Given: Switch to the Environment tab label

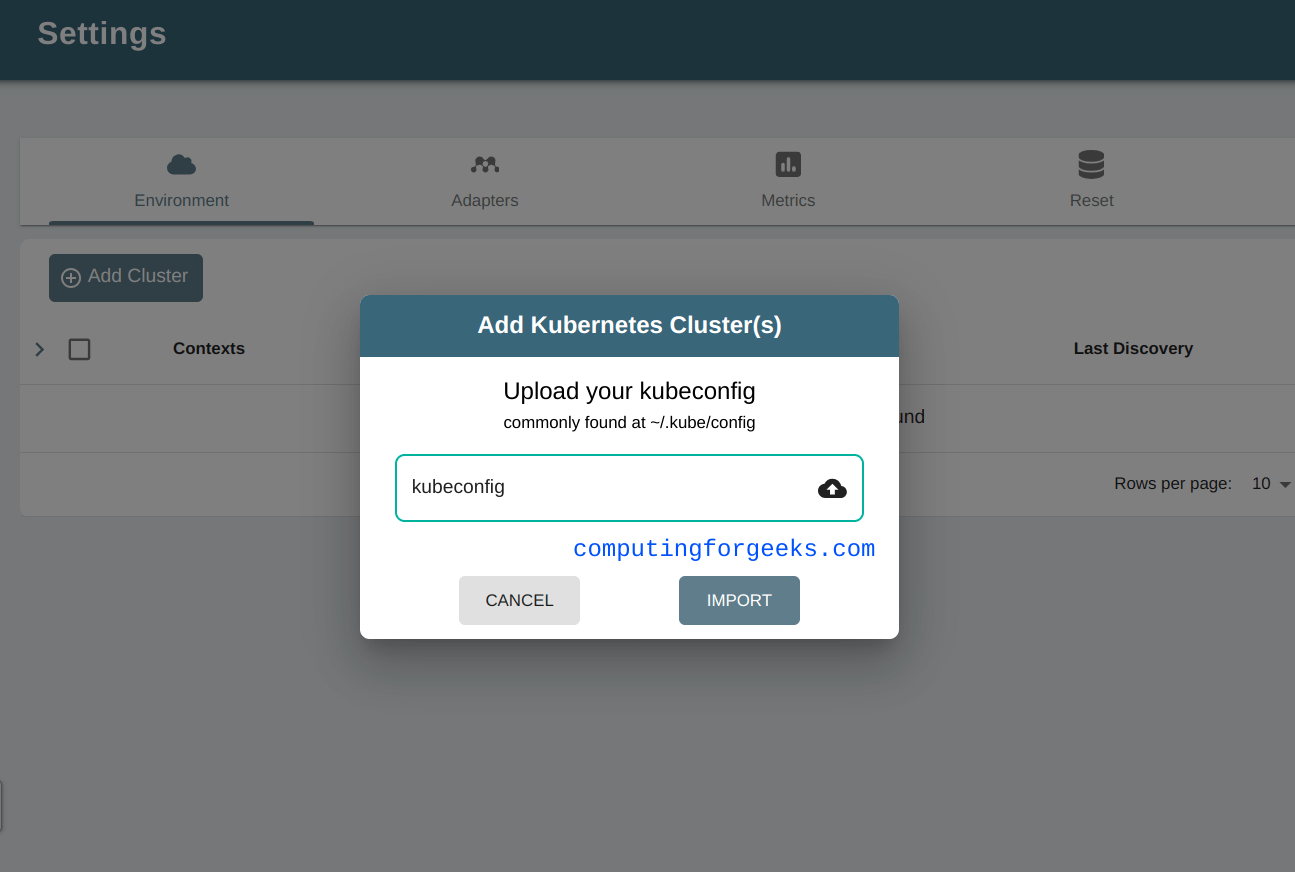Looking at the screenshot, I should click(181, 200).
